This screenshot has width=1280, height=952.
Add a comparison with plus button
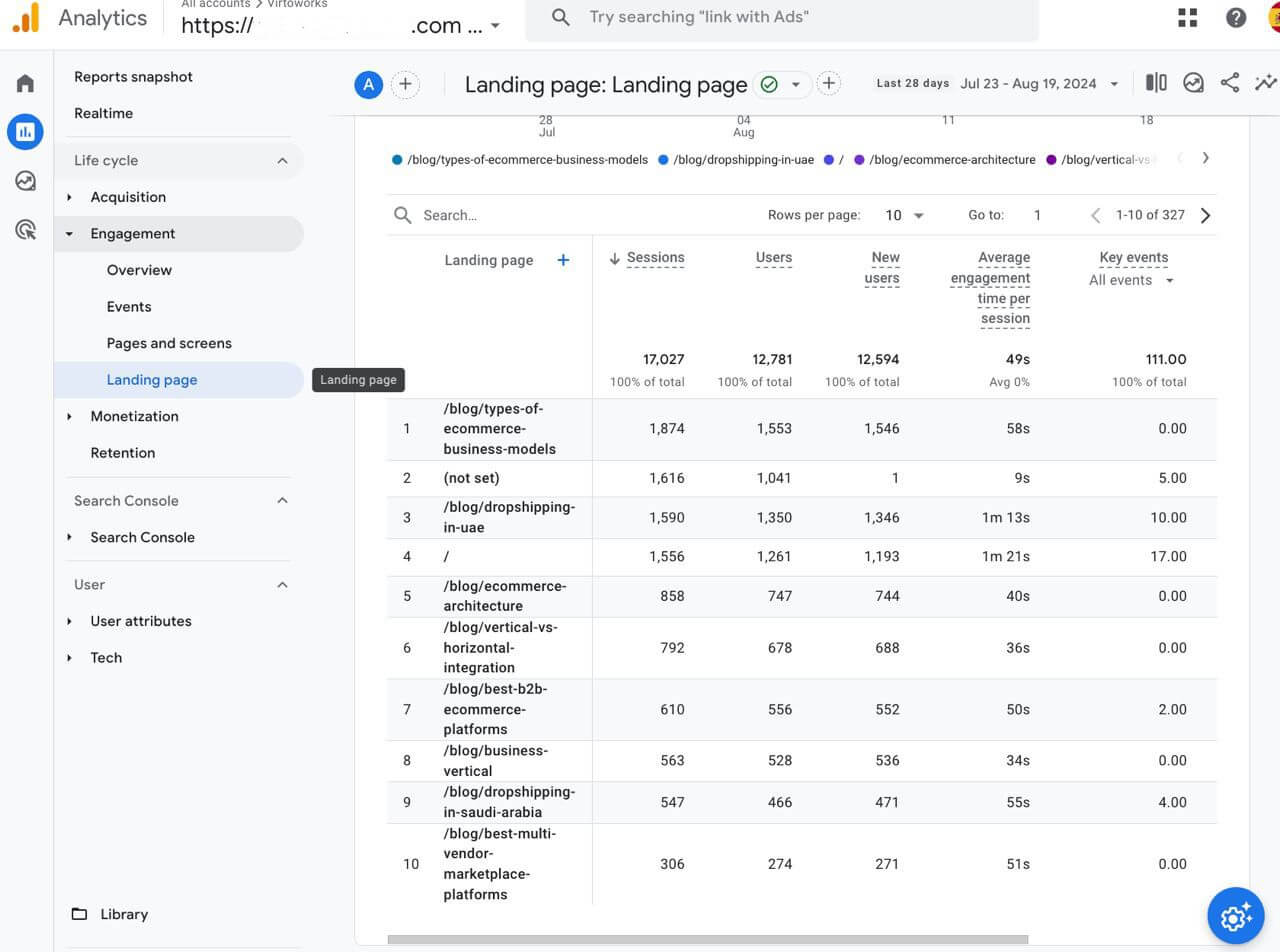pyautogui.click(x=405, y=84)
